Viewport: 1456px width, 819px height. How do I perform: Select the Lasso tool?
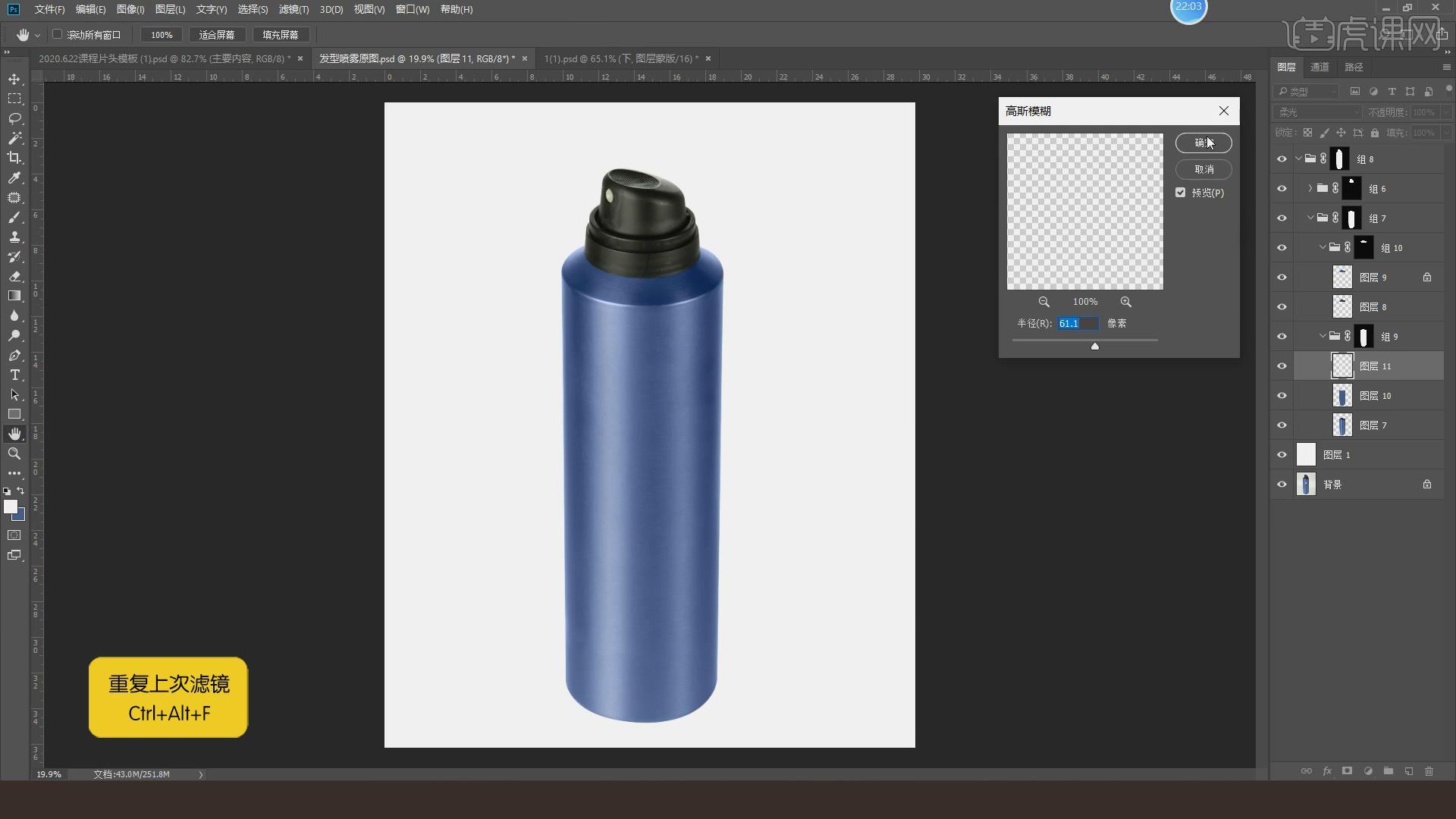pos(14,118)
